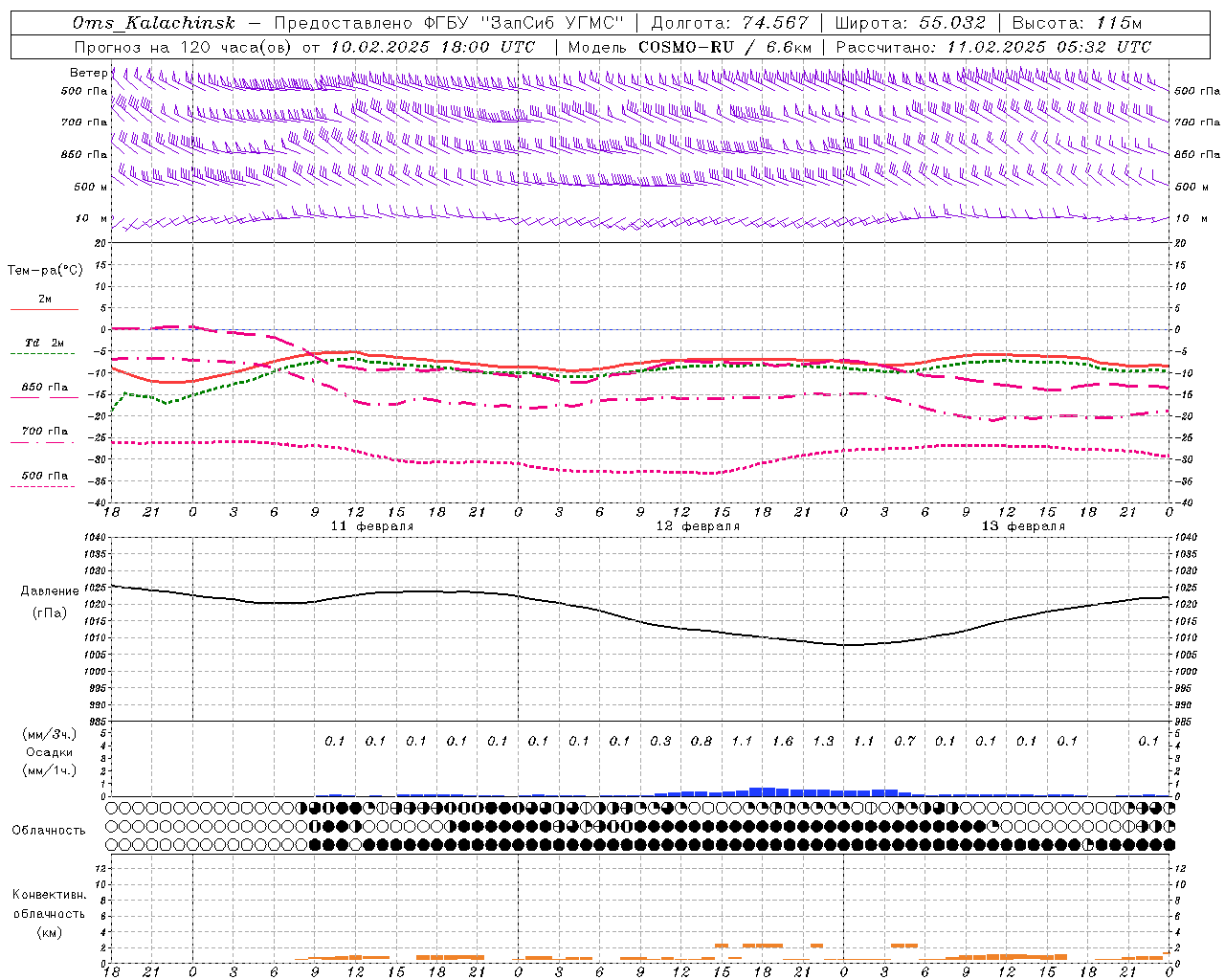
Task: Click the 13 февраля date label
Action: coord(1023,526)
